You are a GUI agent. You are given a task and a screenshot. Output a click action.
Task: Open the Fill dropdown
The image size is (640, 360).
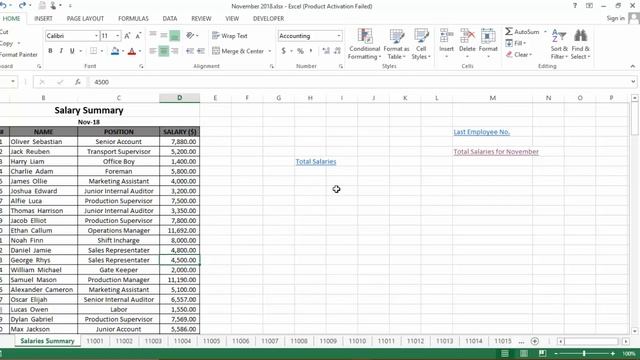tap(516, 43)
